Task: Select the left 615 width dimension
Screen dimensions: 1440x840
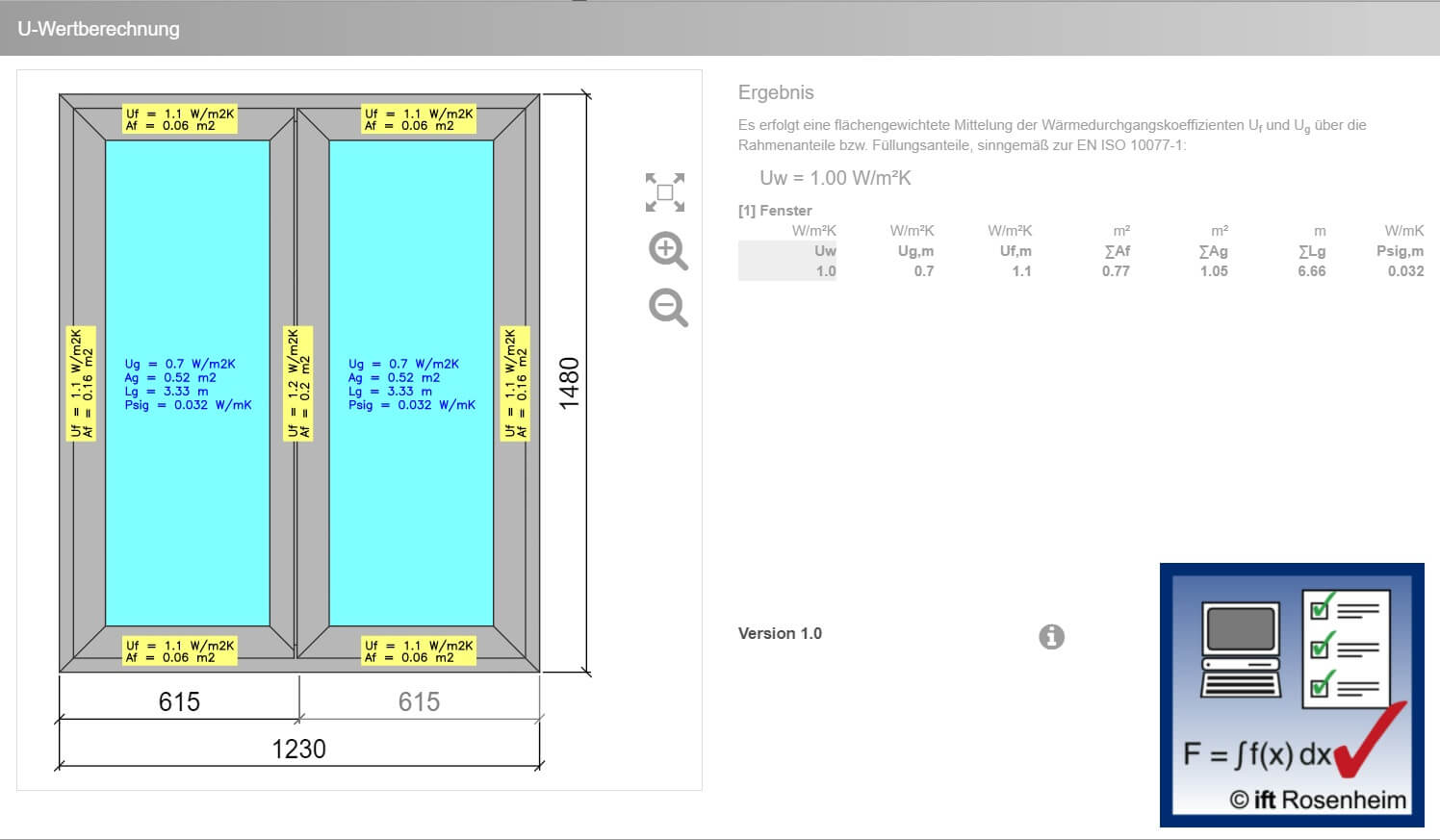Action: [x=179, y=701]
